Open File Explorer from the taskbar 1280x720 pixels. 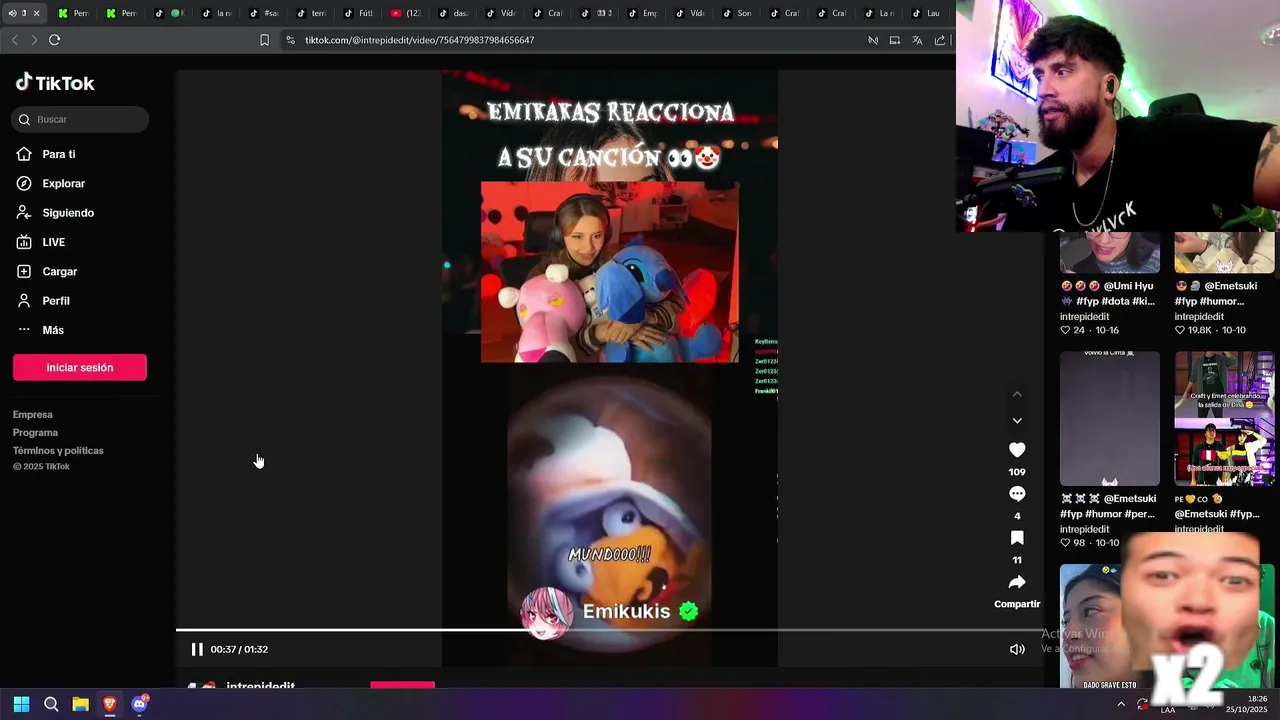(81, 704)
